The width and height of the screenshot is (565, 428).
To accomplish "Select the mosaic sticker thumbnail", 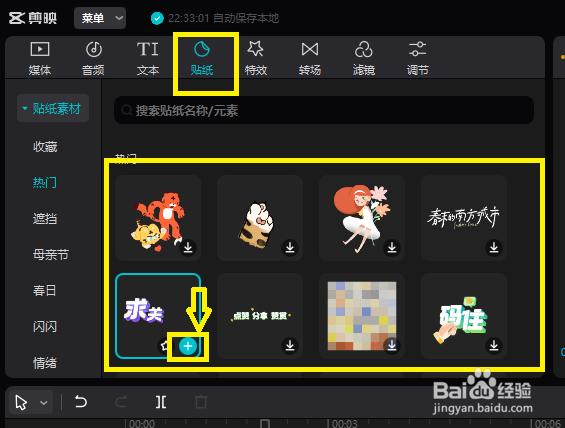I will [x=362, y=316].
